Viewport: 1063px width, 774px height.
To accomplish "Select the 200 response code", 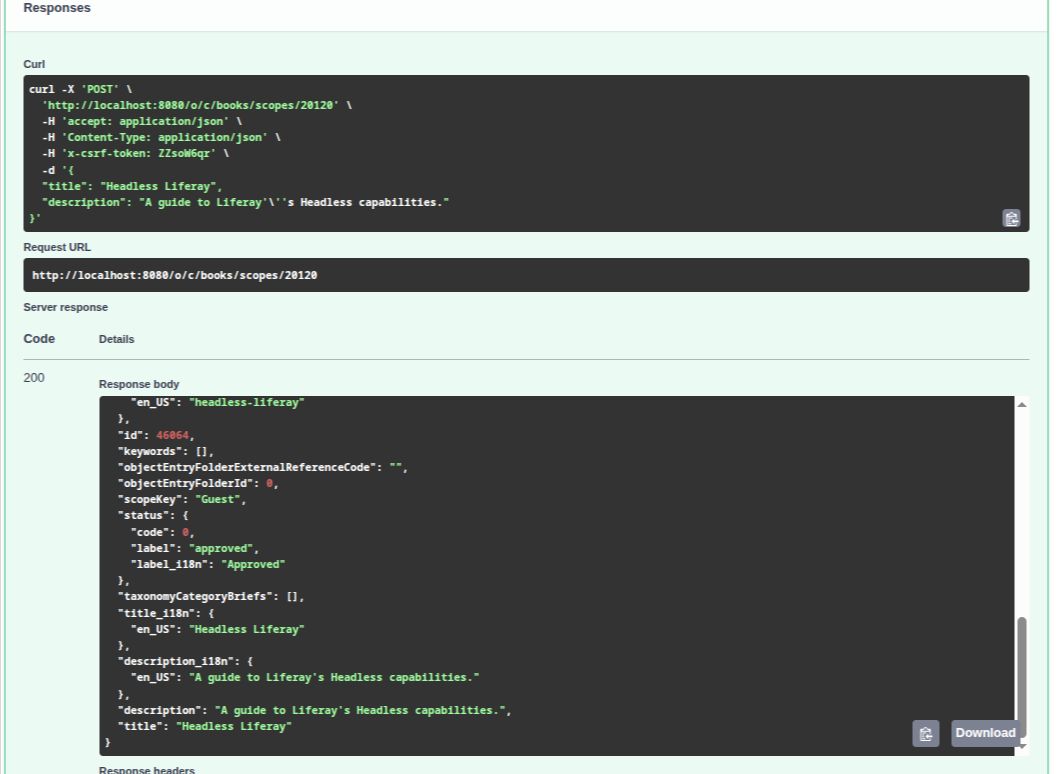I will click(x=34, y=378).
